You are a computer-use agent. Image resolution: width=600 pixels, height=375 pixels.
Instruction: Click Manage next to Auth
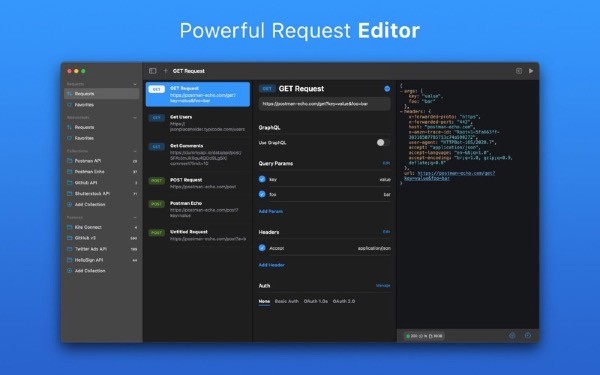tap(383, 285)
